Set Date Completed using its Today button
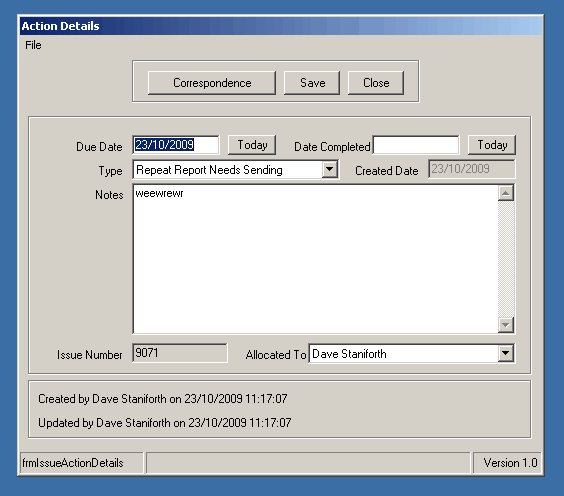 492,145
